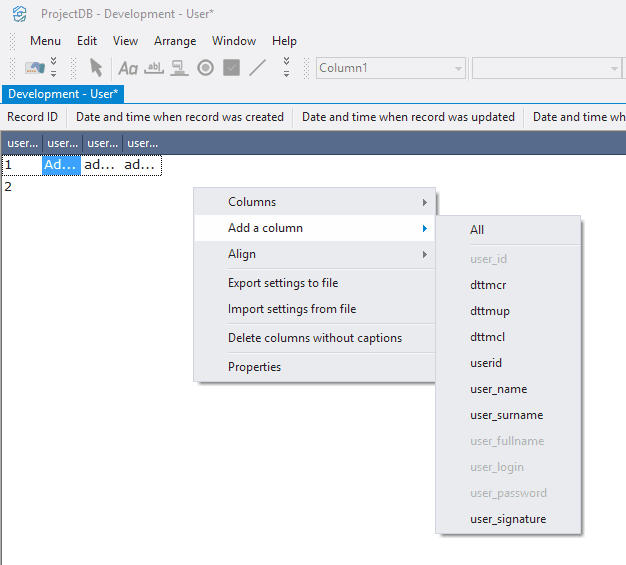This screenshot has height=565, width=626.
Task: Expand the Columns submenu
Action: pos(314,202)
